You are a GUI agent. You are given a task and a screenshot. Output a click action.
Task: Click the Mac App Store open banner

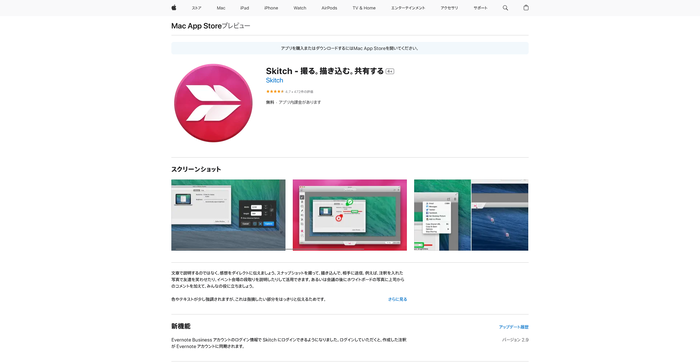(350, 48)
